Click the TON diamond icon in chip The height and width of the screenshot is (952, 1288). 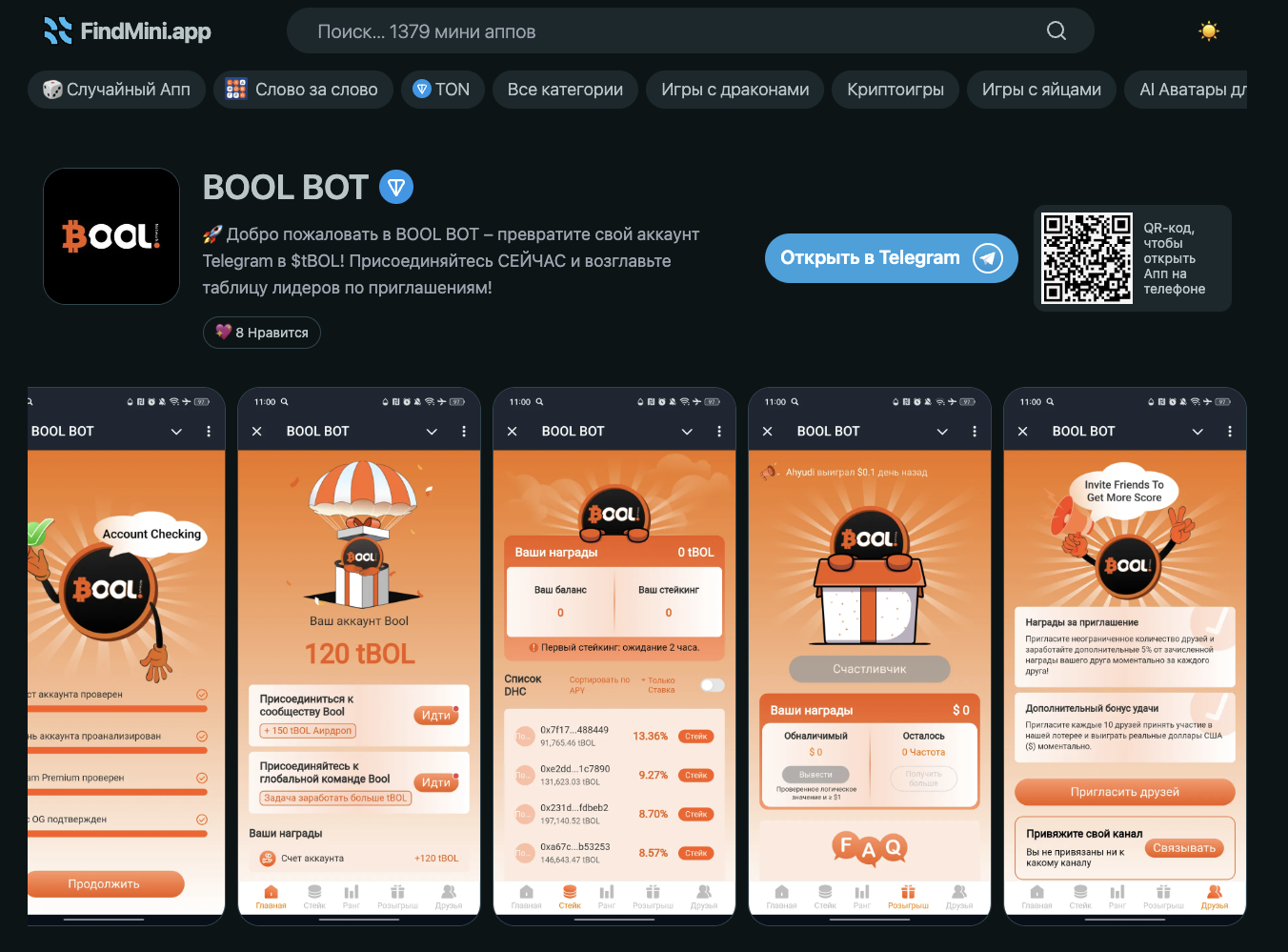coord(422,90)
